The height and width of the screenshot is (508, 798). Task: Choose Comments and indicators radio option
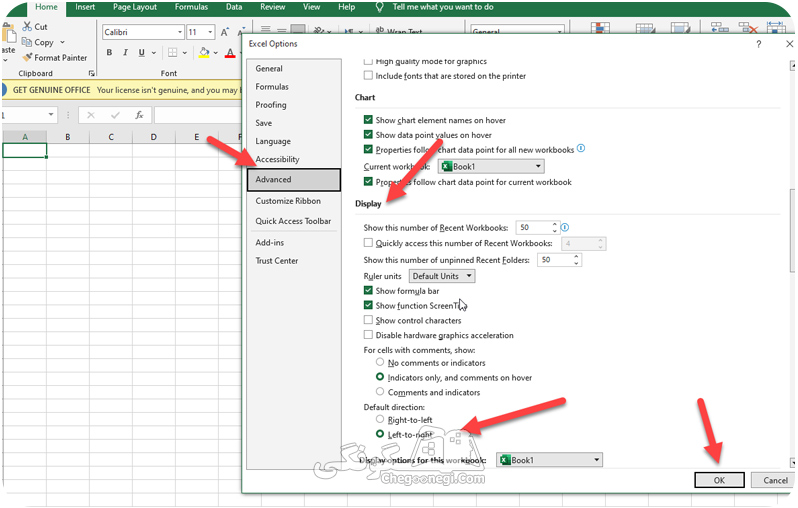(380, 392)
